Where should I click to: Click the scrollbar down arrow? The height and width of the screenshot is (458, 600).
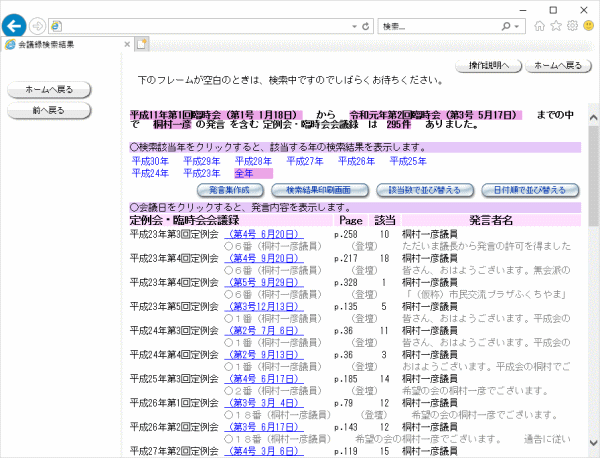(594, 443)
